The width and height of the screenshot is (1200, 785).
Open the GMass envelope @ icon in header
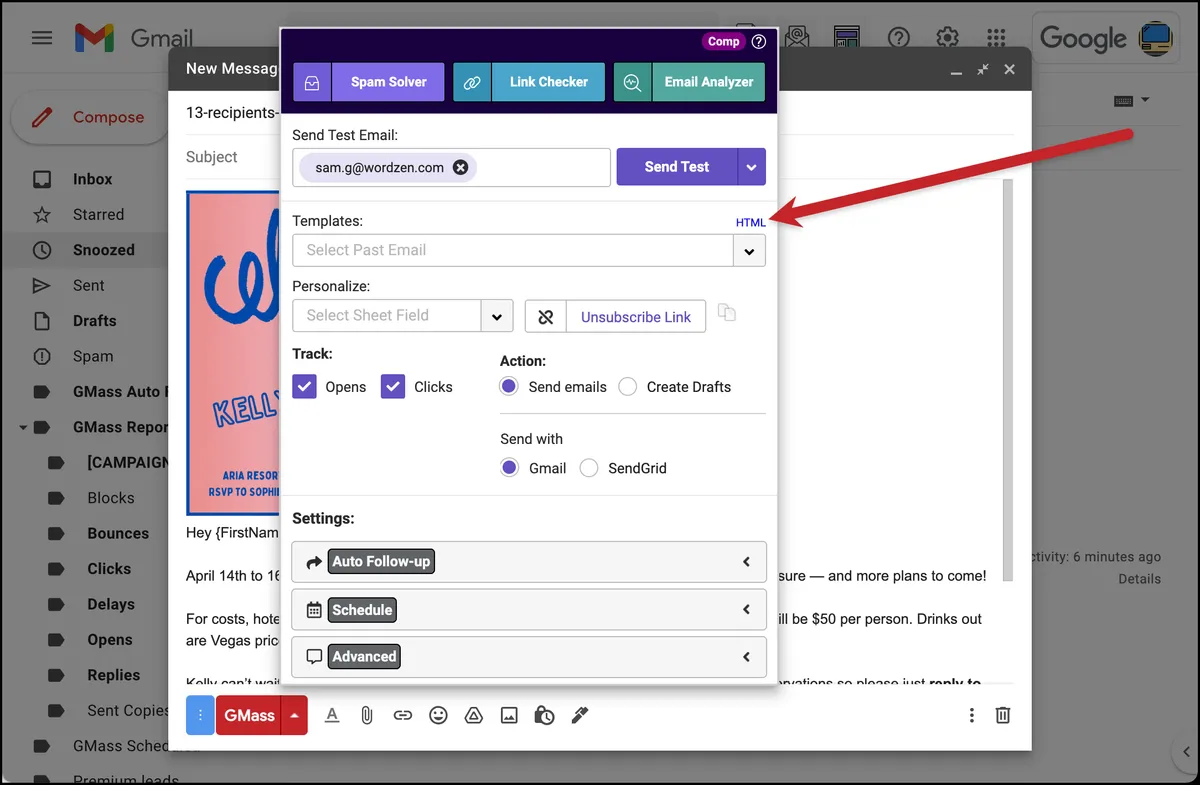(x=797, y=38)
